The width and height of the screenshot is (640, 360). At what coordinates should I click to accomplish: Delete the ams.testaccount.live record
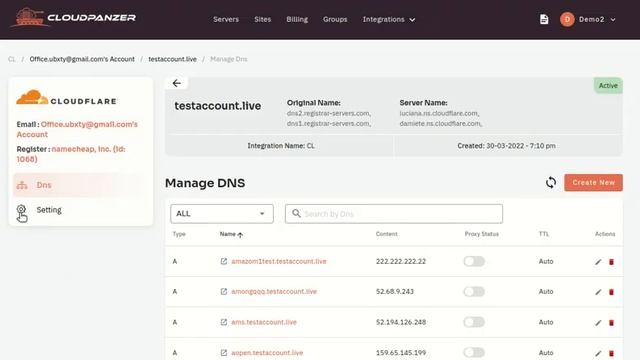[x=611, y=322]
